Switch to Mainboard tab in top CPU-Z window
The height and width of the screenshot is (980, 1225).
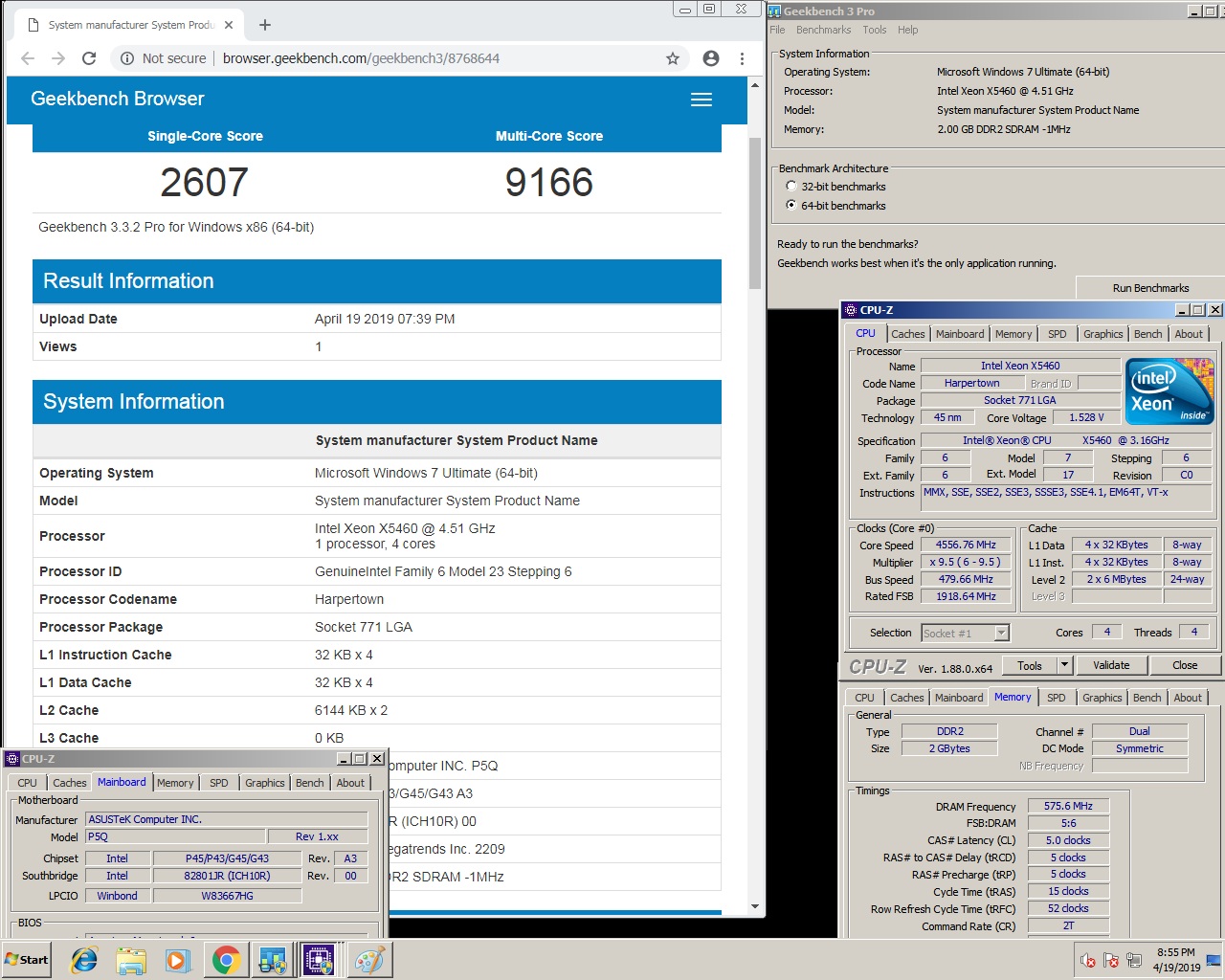960,334
